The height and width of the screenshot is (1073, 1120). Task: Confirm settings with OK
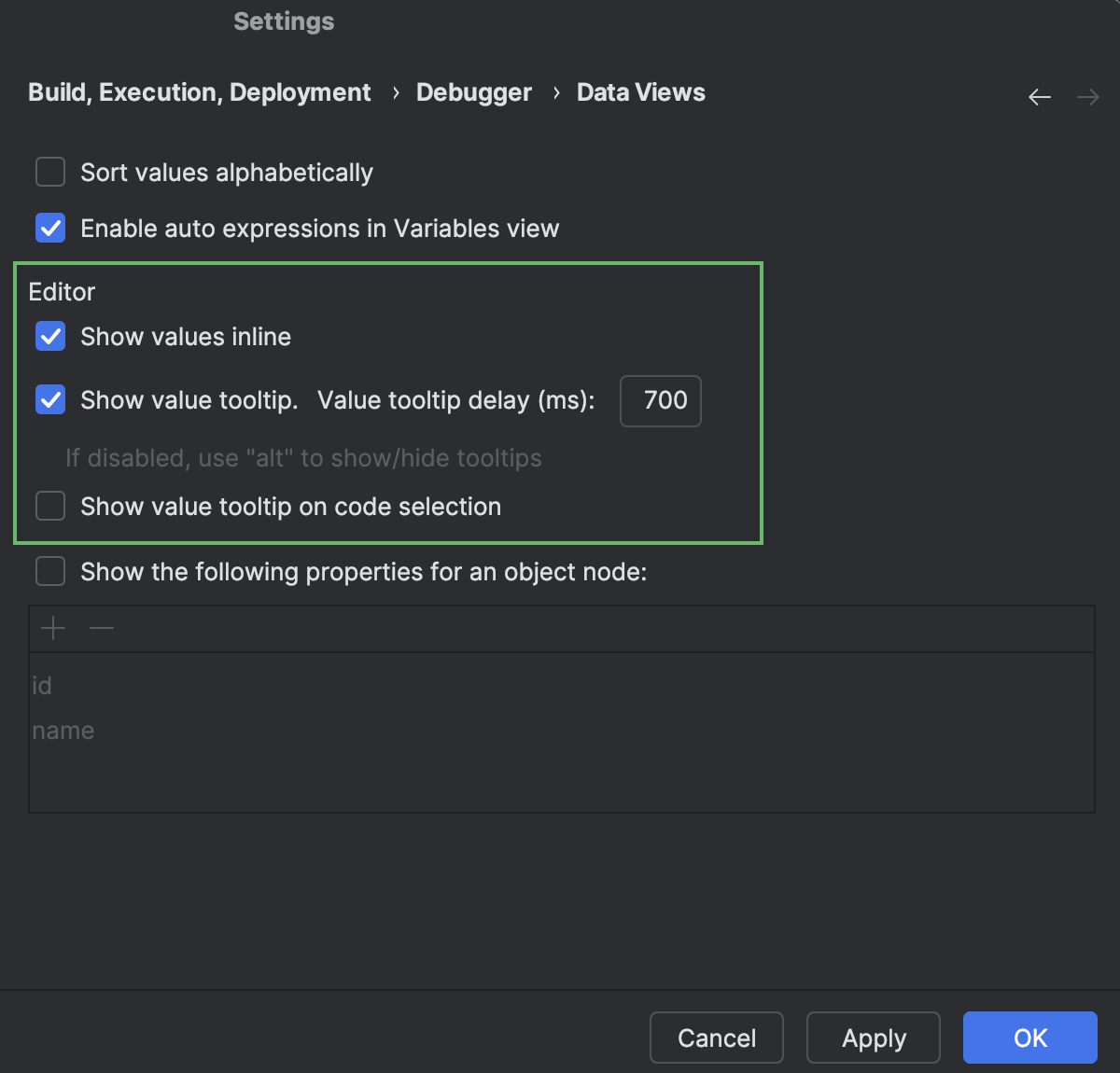click(1029, 1038)
